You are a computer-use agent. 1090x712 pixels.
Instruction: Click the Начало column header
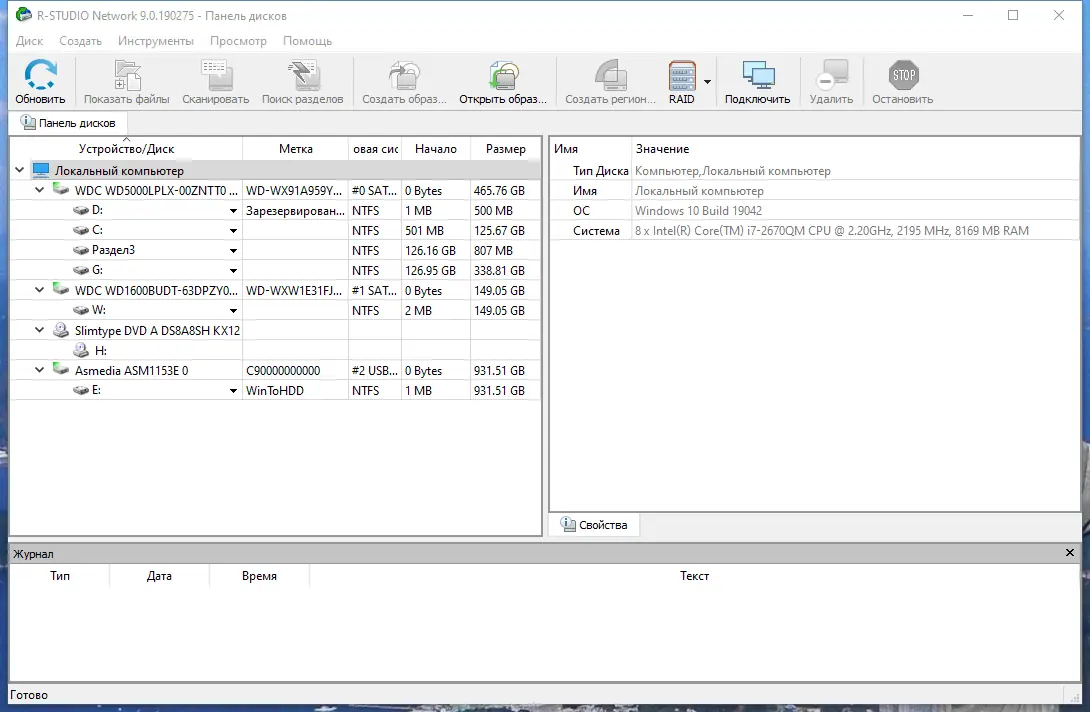tap(436, 149)
